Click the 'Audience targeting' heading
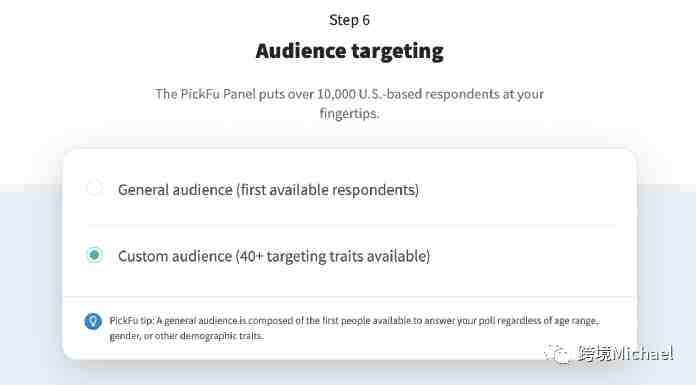The image size is (696, 385). coord(349,51)
